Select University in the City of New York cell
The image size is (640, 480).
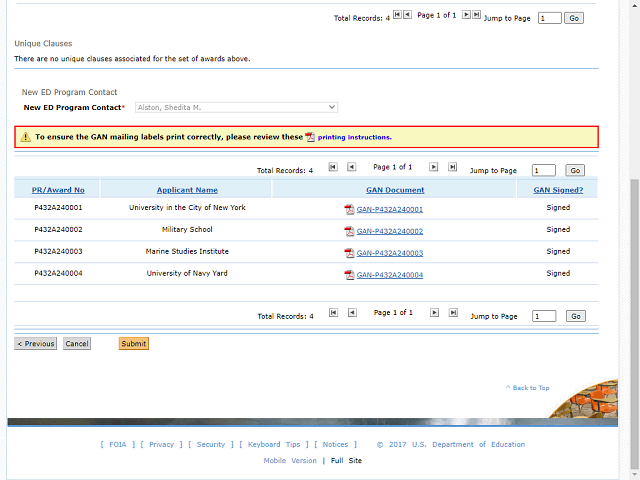[x=187, y=208]
